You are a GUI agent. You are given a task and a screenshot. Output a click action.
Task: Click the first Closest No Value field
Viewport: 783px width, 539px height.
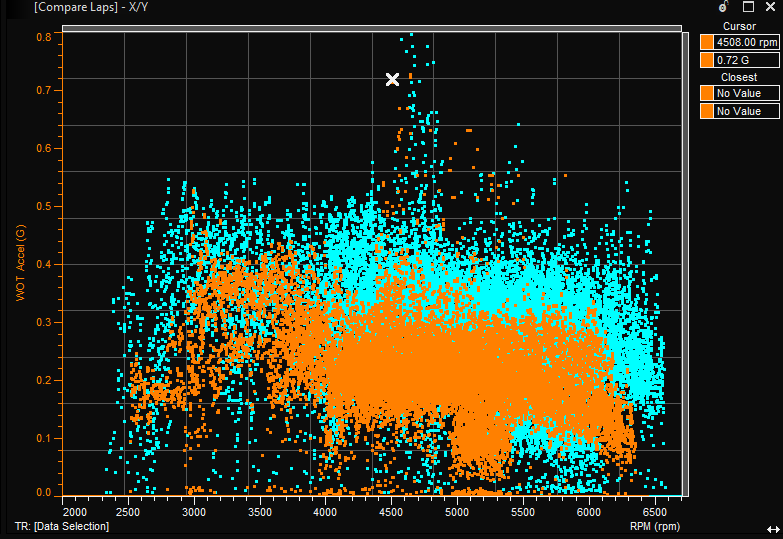pos(745,94)
